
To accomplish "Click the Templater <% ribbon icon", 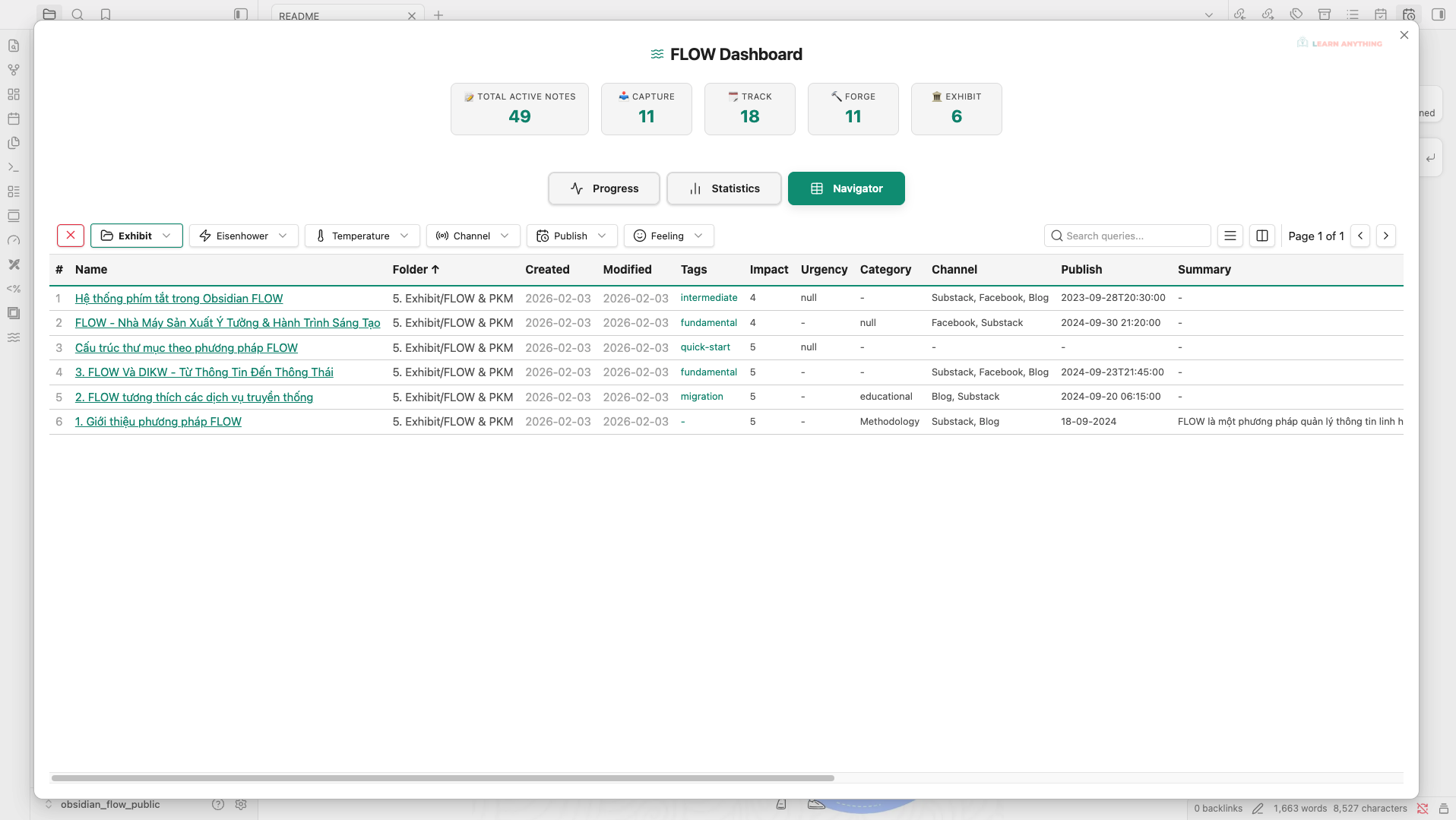I will (14, 289).
